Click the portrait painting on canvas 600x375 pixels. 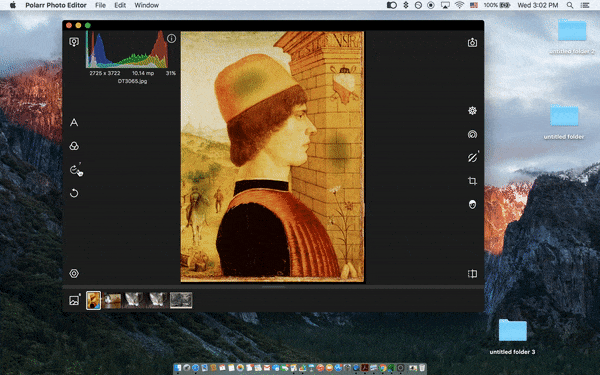pos(272,157)
